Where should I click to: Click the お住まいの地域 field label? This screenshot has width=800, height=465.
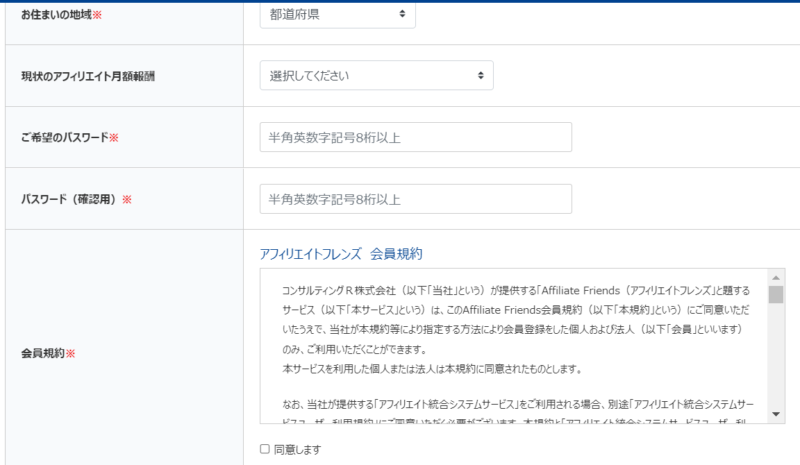coord(56,14)
